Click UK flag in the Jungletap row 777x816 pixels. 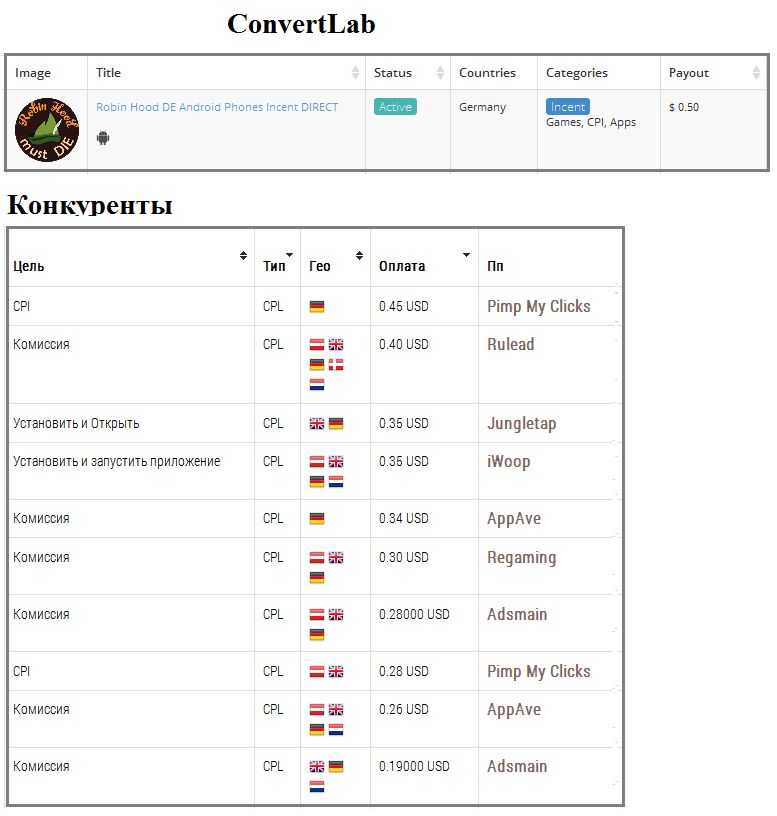tap(317, 424)
